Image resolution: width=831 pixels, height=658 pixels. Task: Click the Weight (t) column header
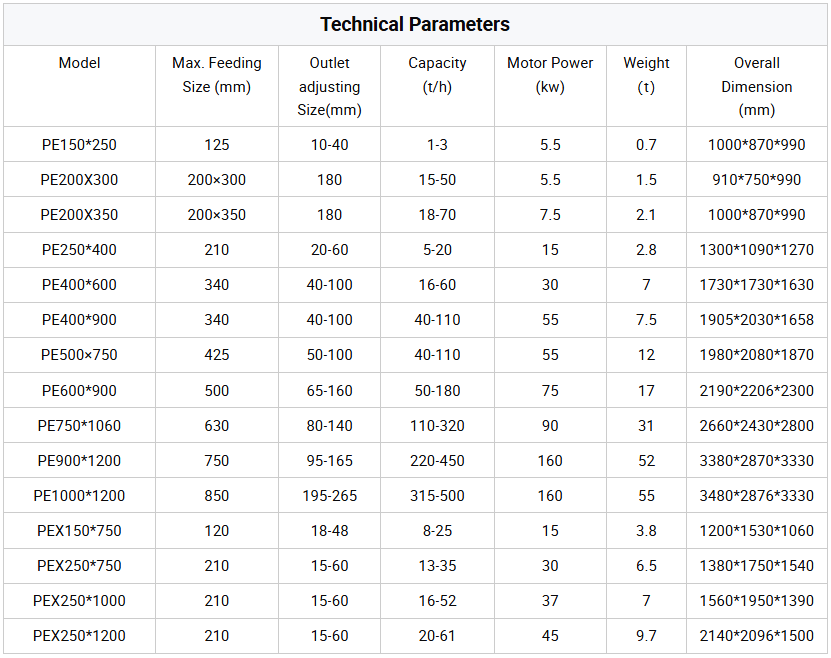[646, 75]
